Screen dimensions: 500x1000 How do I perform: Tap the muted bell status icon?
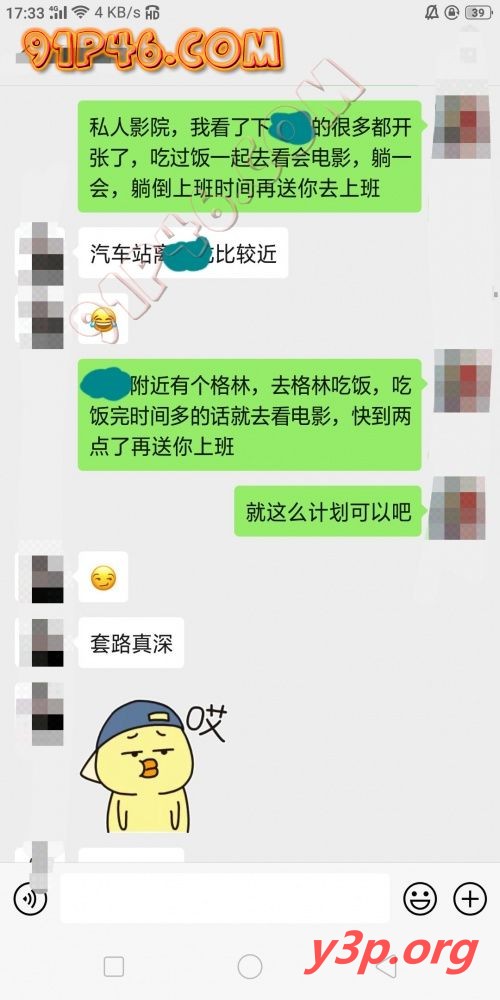point(432,12)
